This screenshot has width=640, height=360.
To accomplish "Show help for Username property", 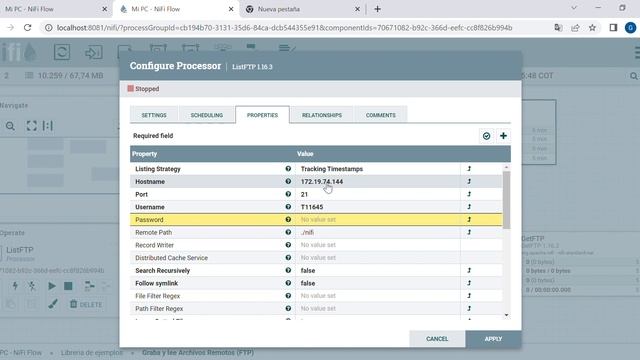I will pos(288,207).
